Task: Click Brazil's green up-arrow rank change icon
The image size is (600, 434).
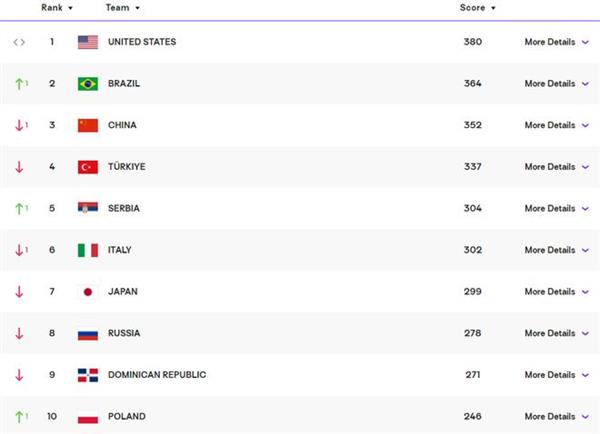Action: [21, 84]
